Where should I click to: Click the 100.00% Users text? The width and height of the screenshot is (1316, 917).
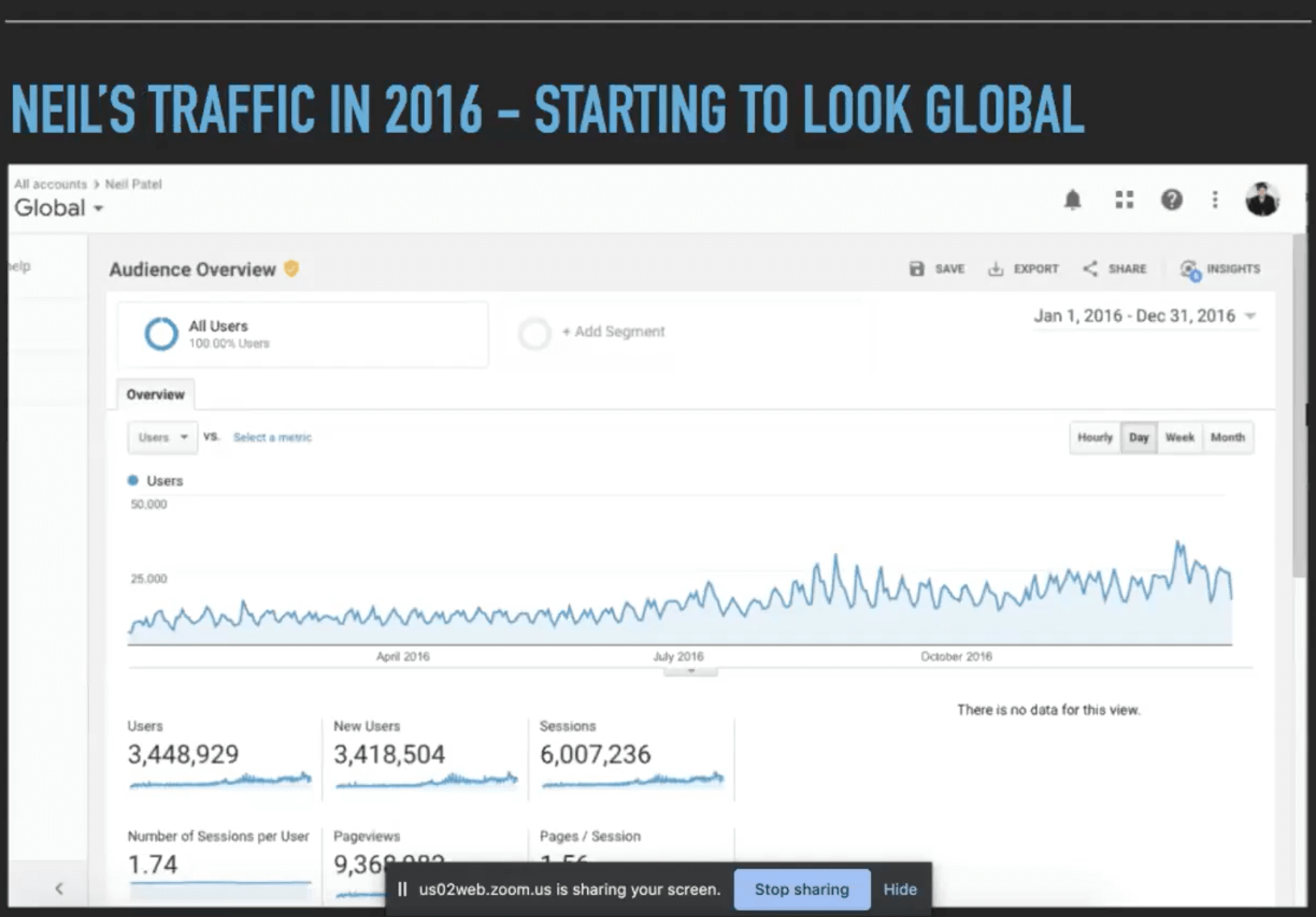pyautogui.click(x=229, y=344)
